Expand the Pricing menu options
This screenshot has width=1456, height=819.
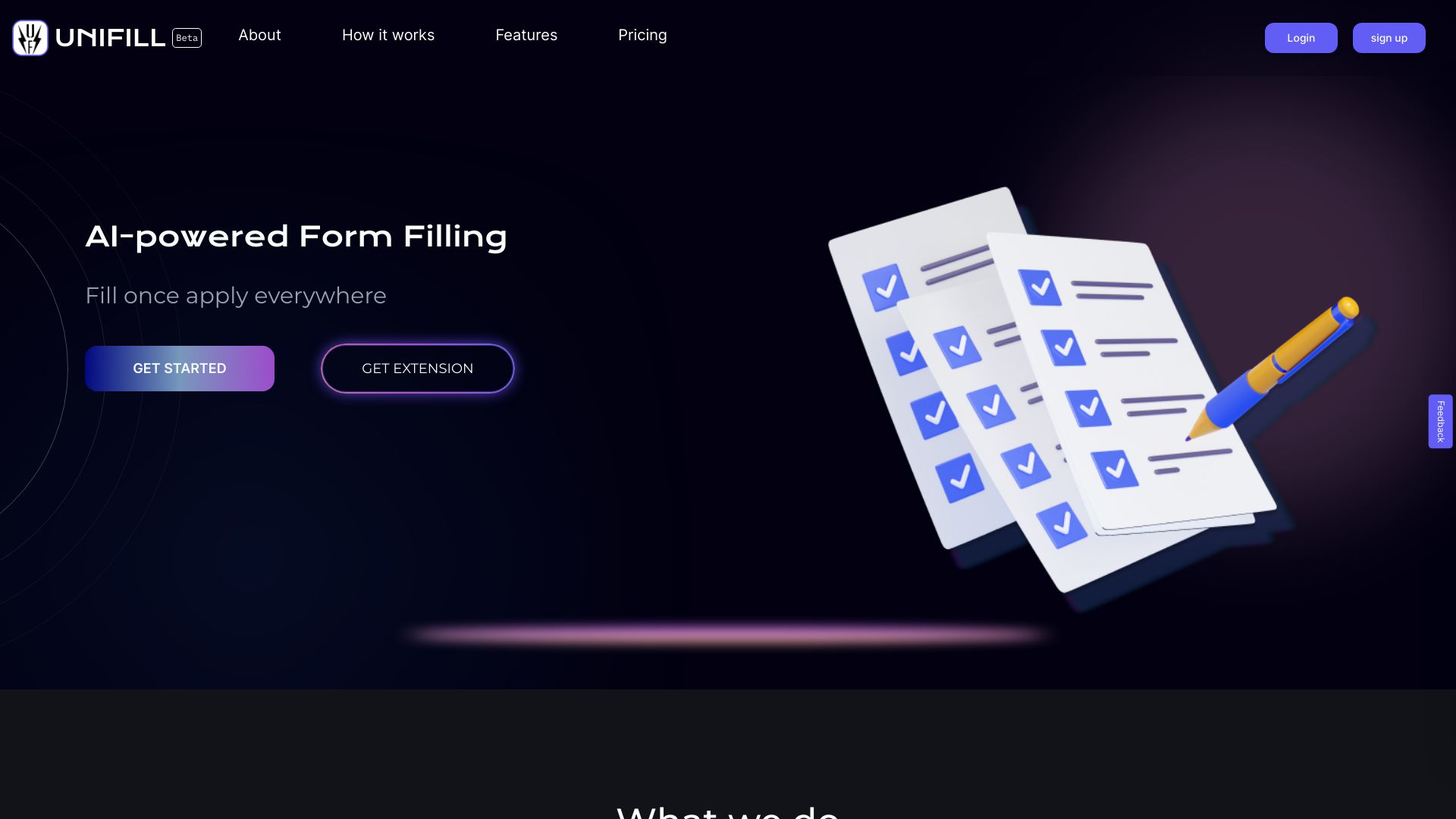pyautogui.click(x=642, y=35)
